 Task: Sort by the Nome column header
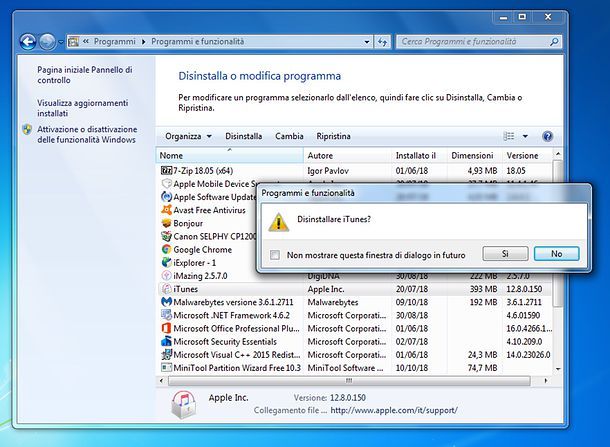tap(230, 155)
